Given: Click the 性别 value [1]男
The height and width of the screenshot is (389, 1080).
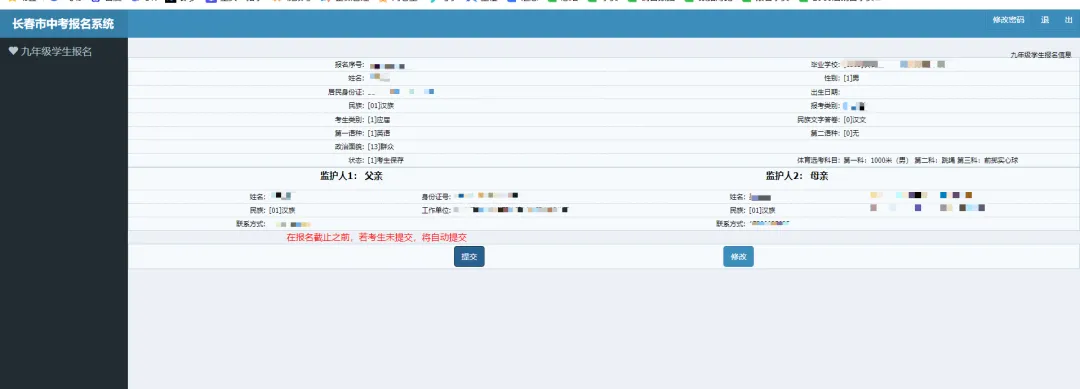Looking at the screenshot, I should click(851, 78).
